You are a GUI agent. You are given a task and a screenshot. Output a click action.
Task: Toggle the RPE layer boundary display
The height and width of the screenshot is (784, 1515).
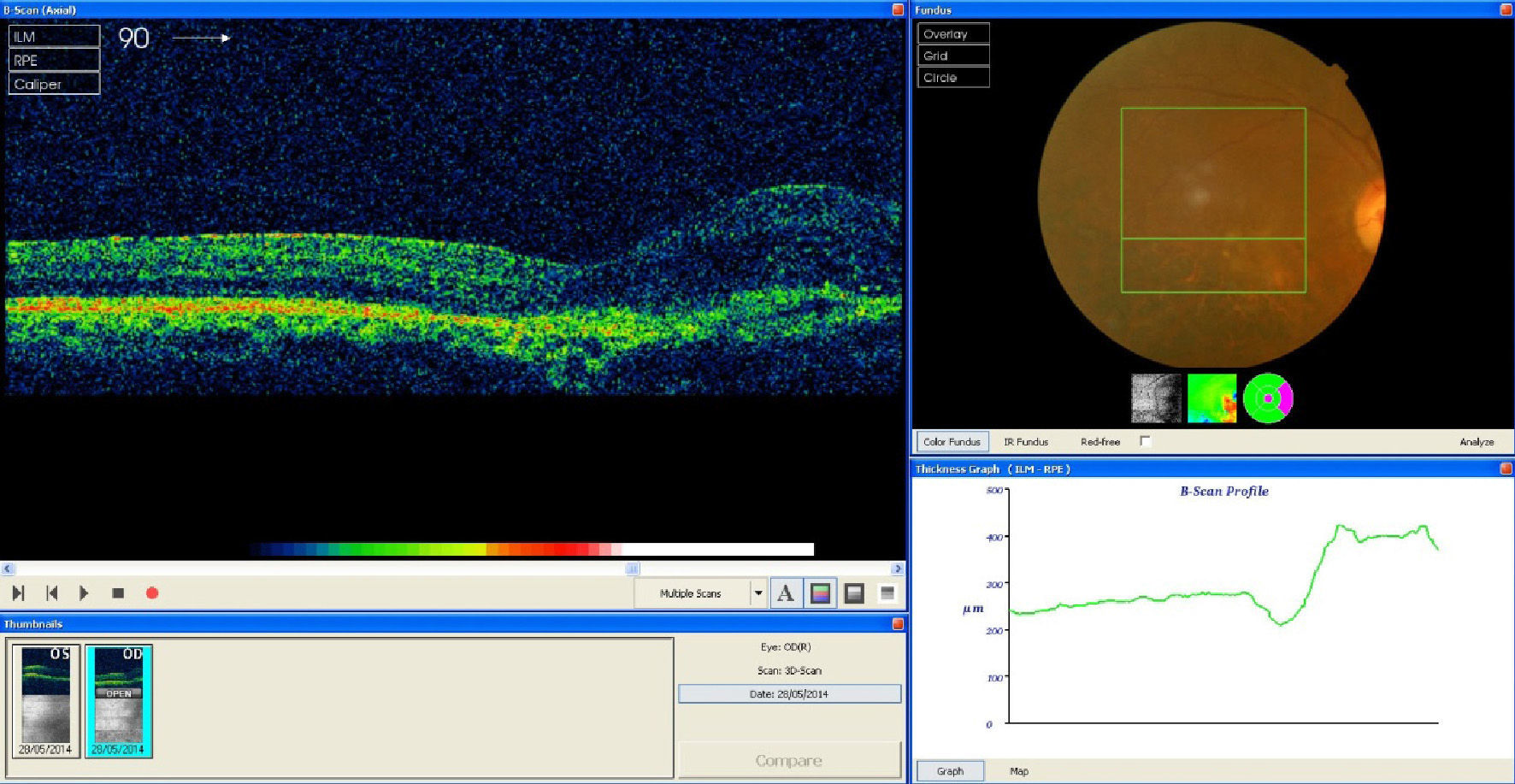[x=54, y=61]
